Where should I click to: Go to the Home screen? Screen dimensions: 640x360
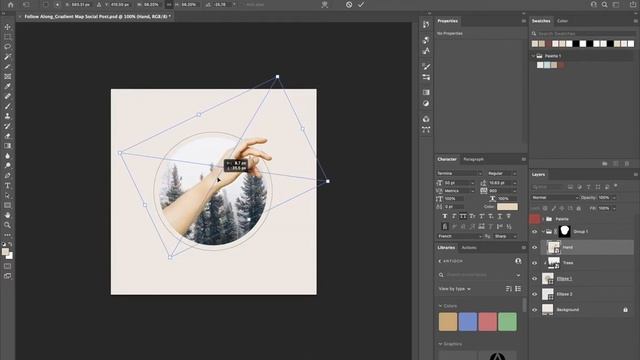click(x=11, y=4)
